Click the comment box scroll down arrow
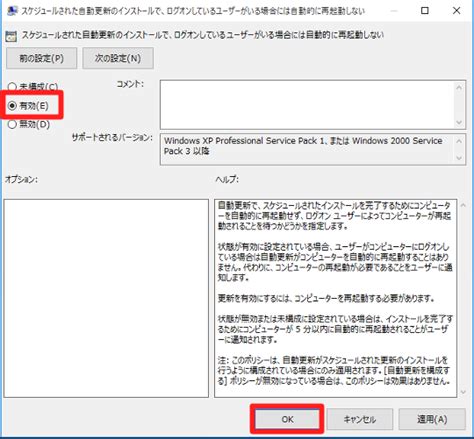 pyautogui.click(x=459, y=122)
